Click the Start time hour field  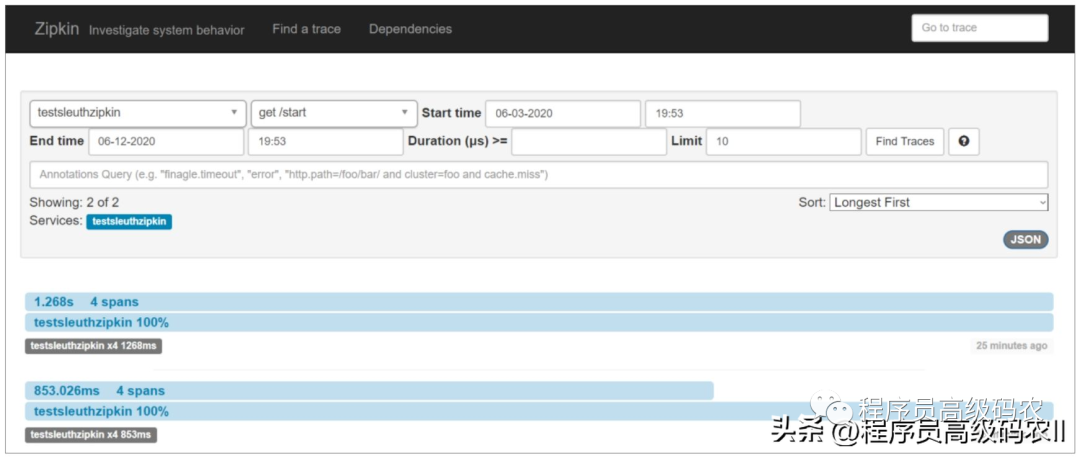[723, 114]
